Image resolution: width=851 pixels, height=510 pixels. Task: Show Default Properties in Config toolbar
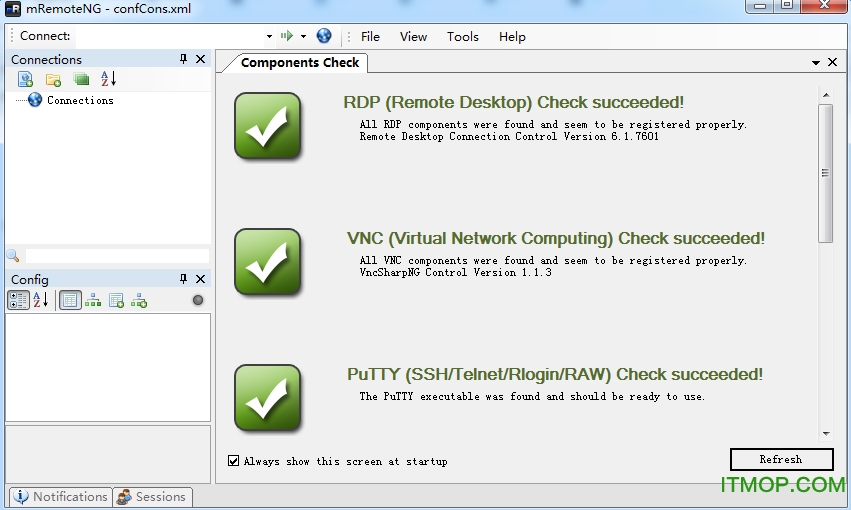coord(116,300)
